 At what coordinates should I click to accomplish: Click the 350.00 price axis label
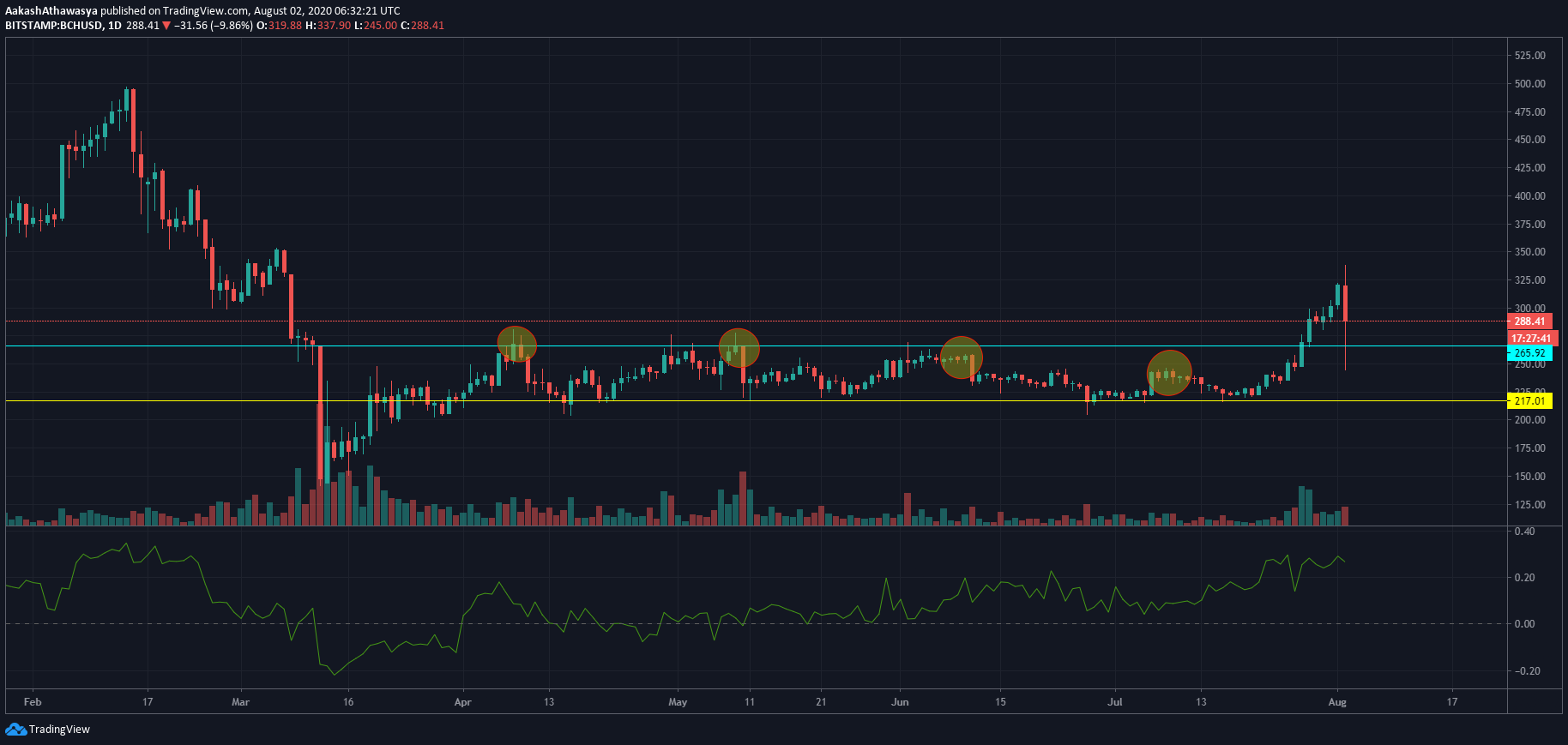click(1530, 252)
